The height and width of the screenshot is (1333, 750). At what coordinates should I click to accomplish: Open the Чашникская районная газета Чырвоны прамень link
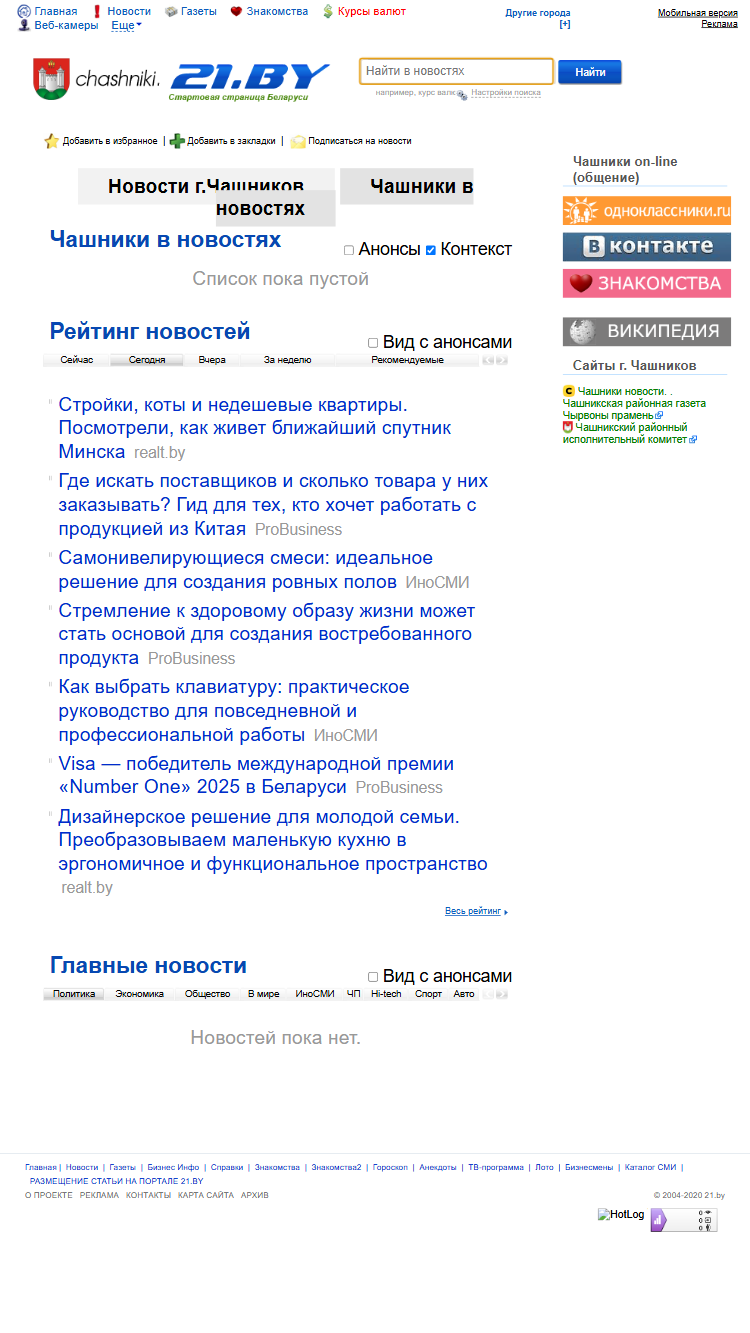click(x=634, y=409)
